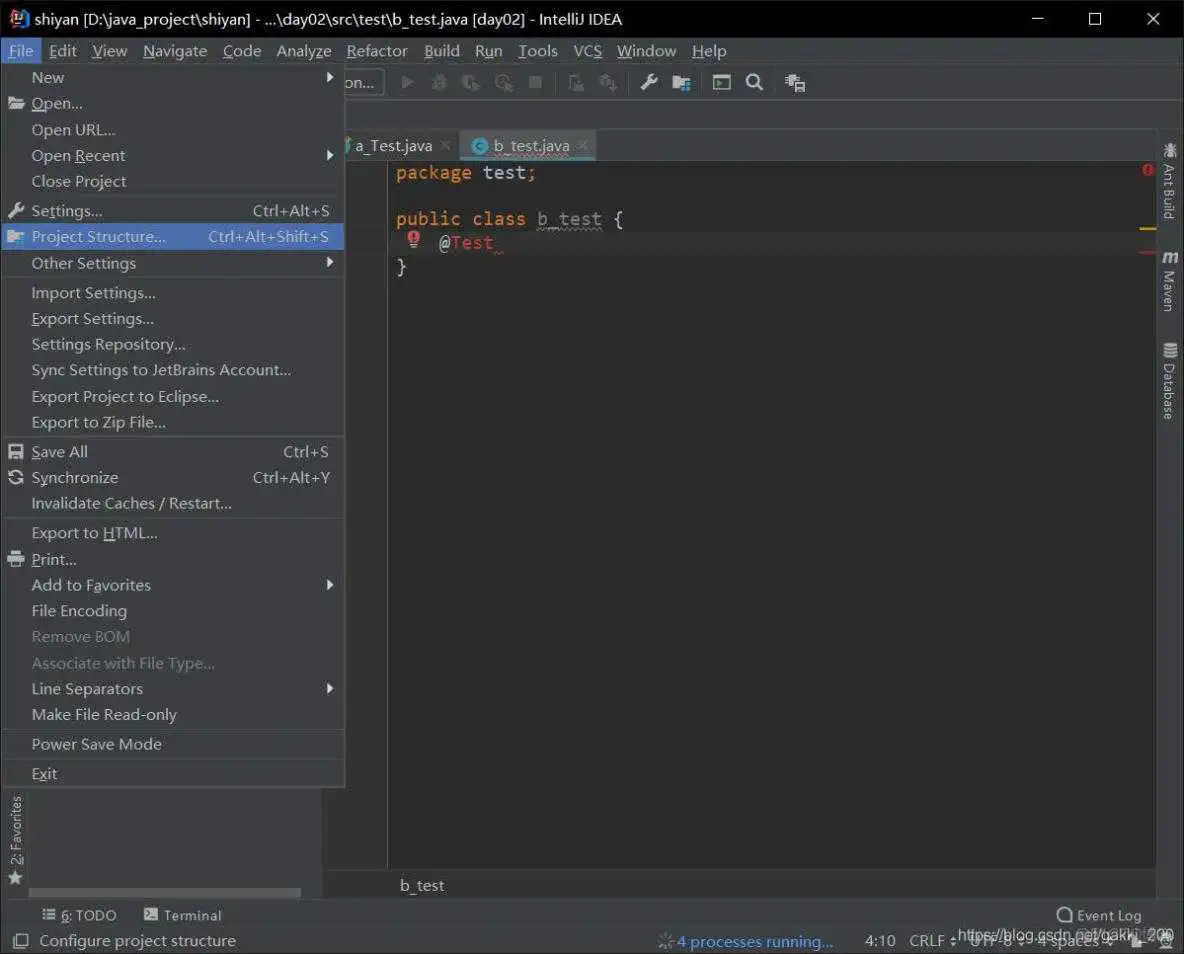This screenshot has width=1184, height=954.
Task: Open the Event Log
Action: pyautogui.click(x=1100, y=914)
